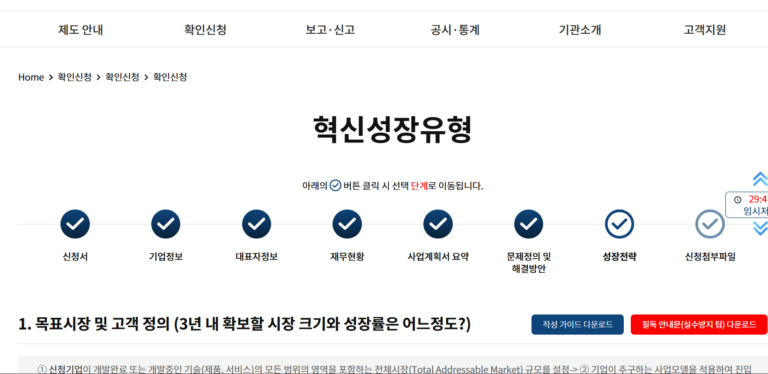Go to Home via breadcrumb
The image size is (768, 374).
(x=31, y=77)
